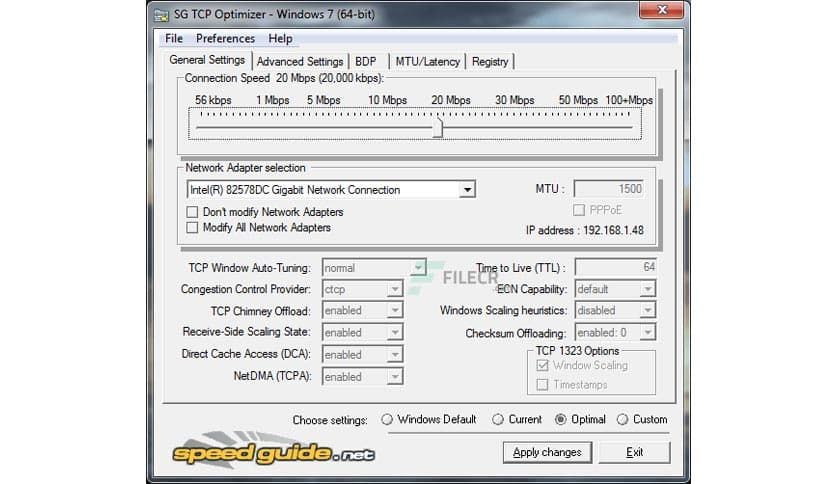Set speed slider near 1 Mbps mark
The width and height of the screenshot is (836, 484).
(x=272, y=127)
